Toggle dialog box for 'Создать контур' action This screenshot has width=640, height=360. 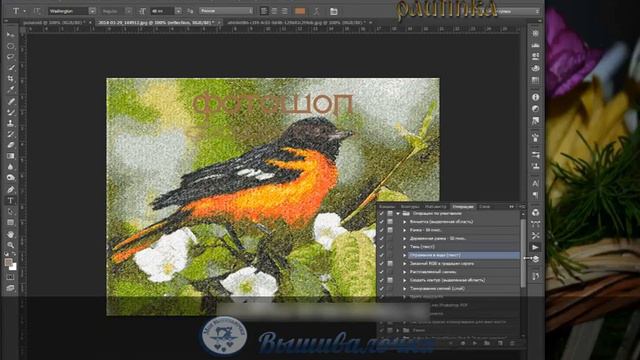point(390,280)
